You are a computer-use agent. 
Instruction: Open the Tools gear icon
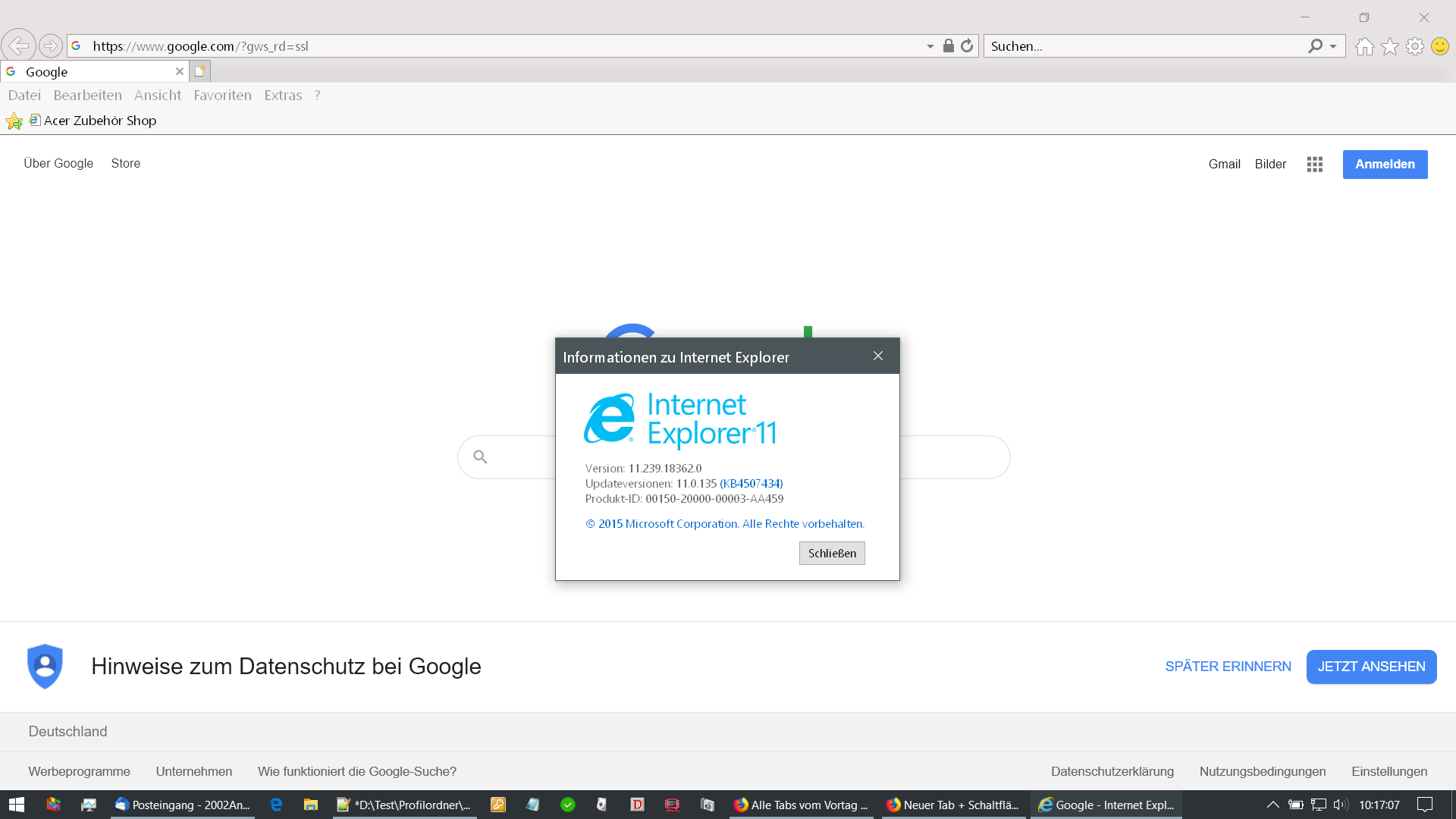point(1414,46)
